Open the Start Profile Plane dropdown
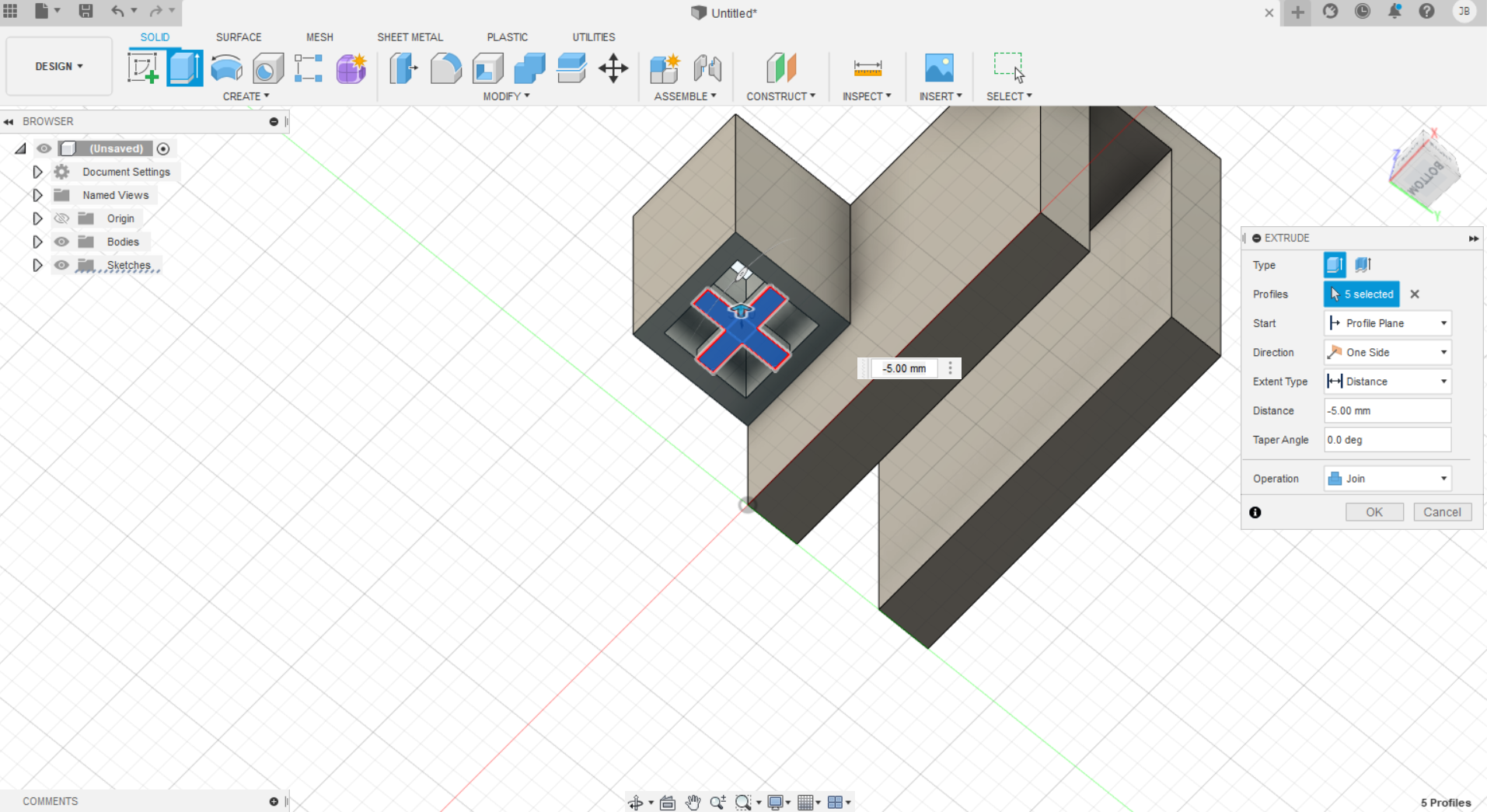The height and width of the screenshot is (812, 1487). [x=1388, y=323]
